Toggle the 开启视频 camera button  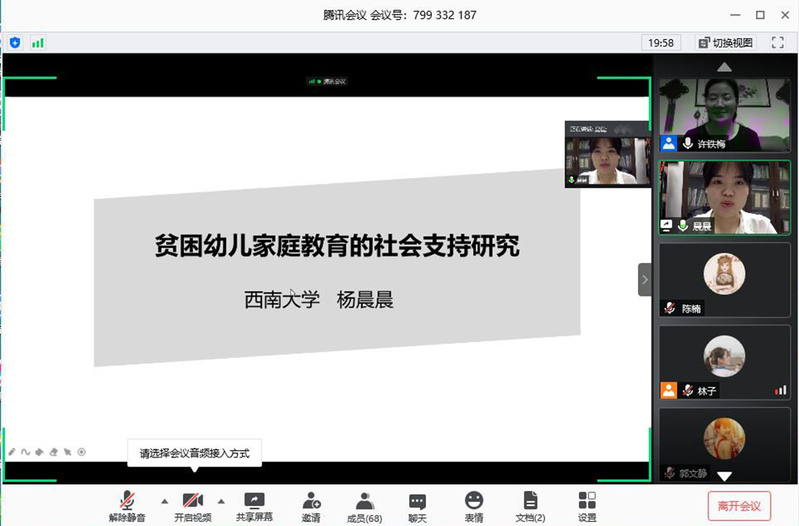(x=192, y=500)
